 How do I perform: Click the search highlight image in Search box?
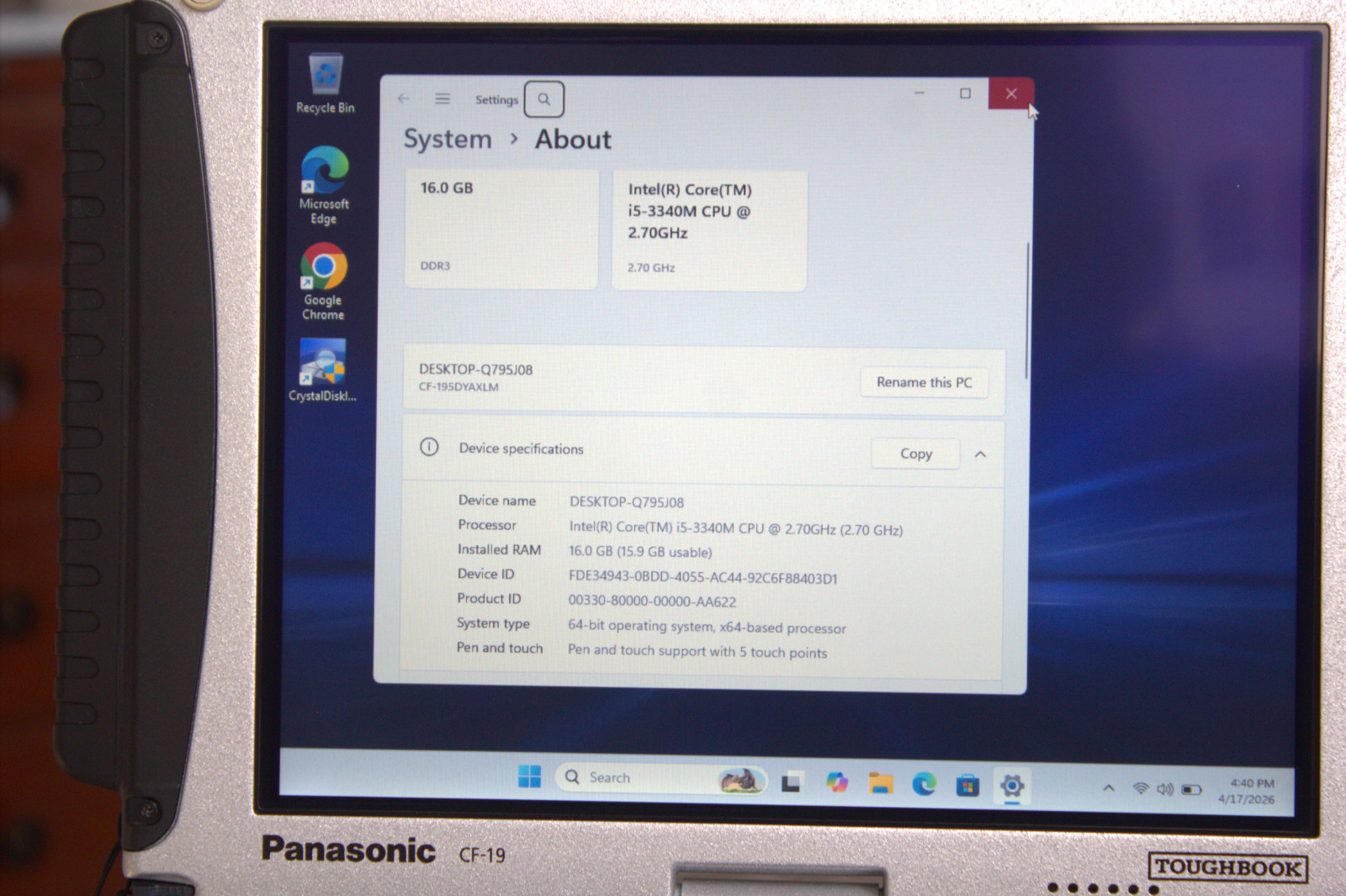coord(740,781)
